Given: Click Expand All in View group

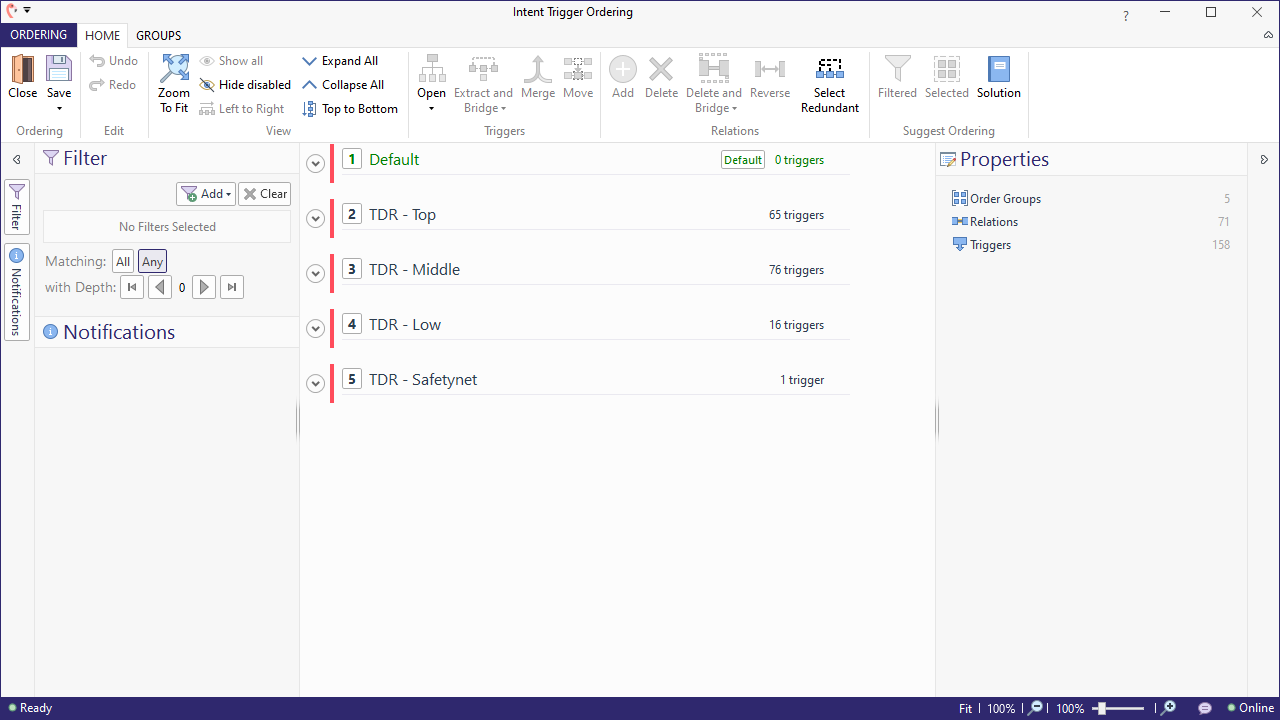Looking at the screenshot, I should tap(340, 61).
